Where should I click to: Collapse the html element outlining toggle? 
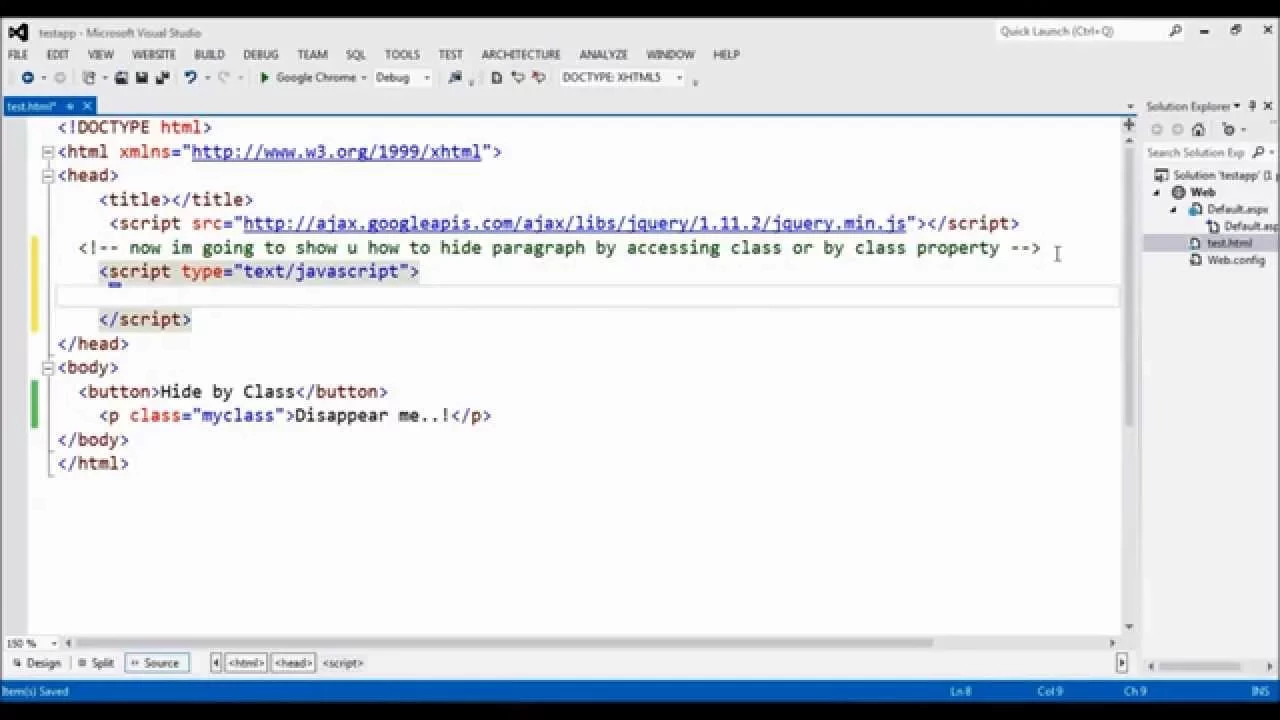pos(47,152)
